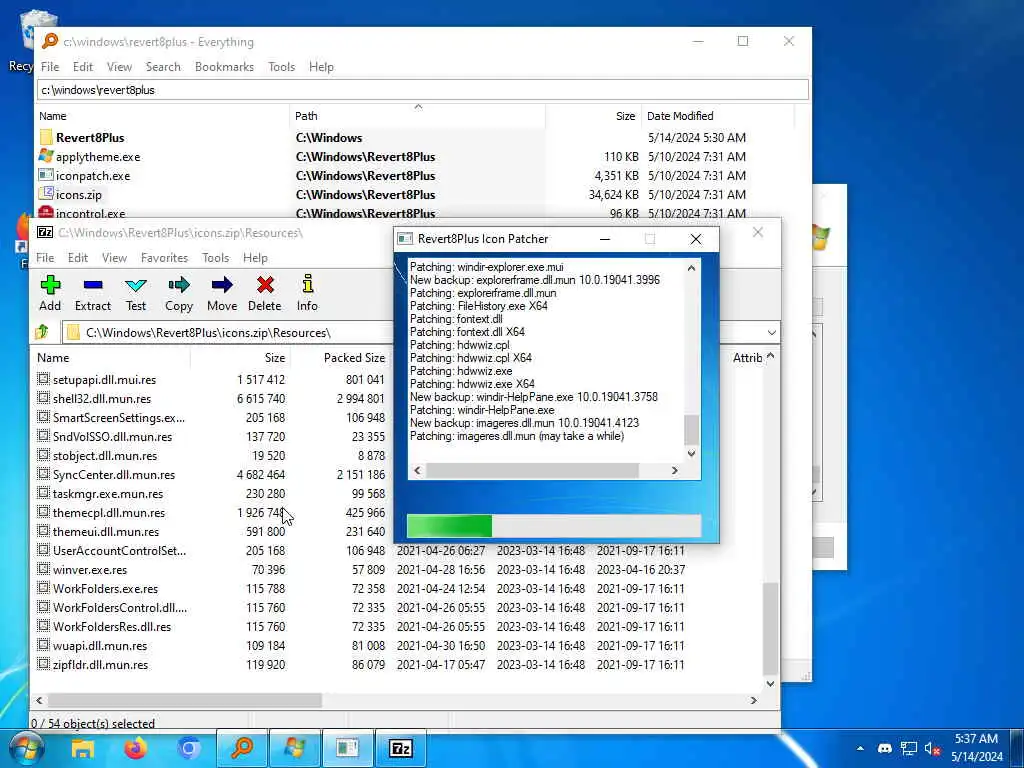Open Help menu in Everything window
This screenshot has height=768, width=1024.
[321, 67]
